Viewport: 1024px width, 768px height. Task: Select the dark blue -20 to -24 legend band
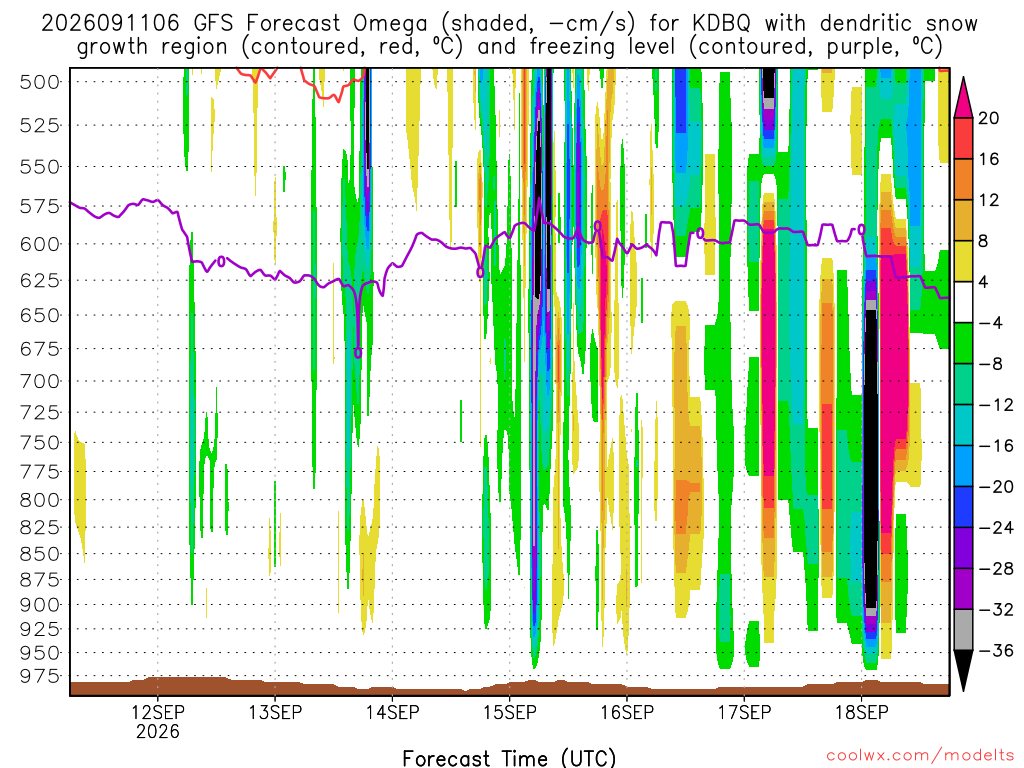963,507
